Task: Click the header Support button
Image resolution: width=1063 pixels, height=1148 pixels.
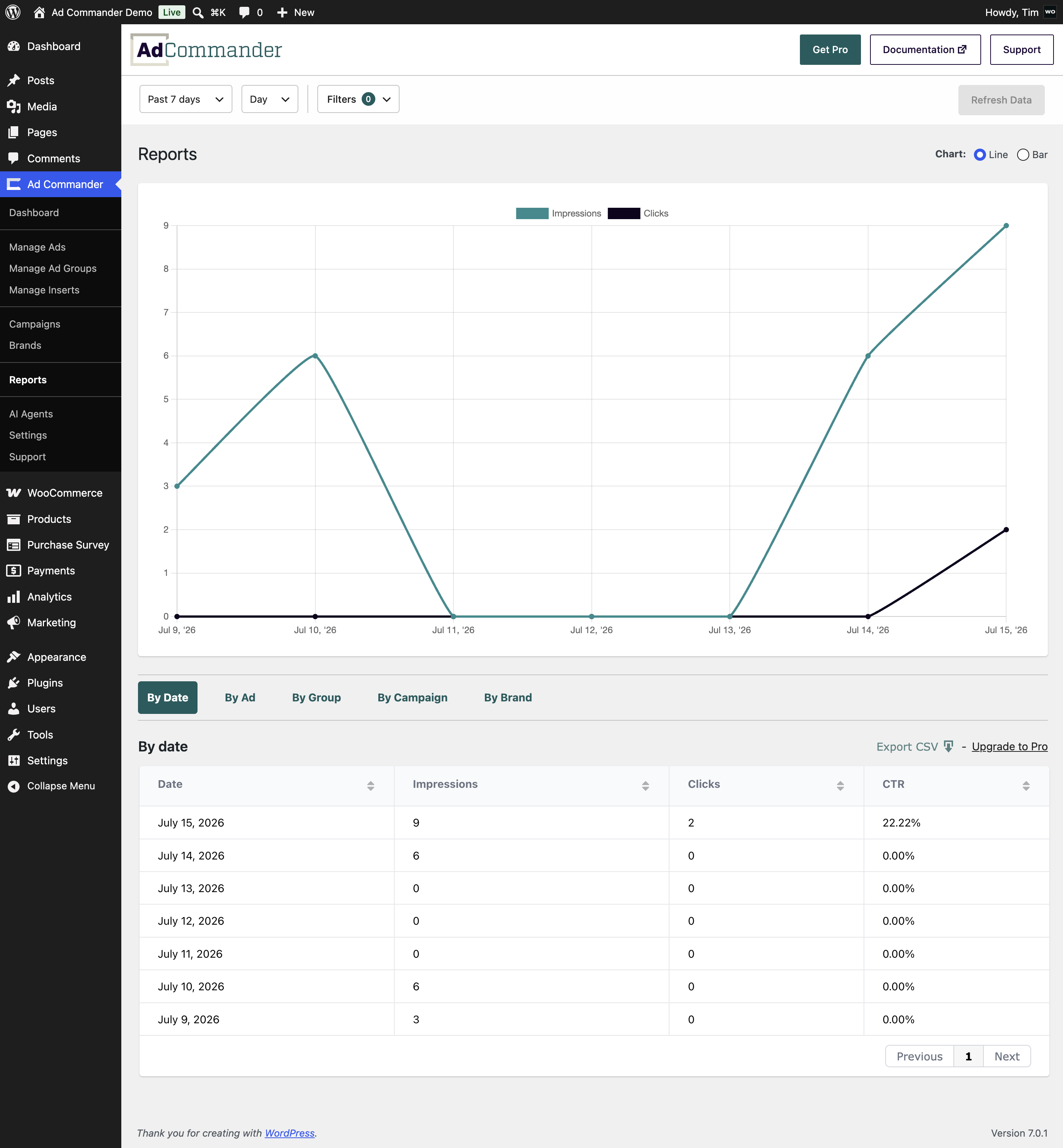Action: coord(1022,49)
